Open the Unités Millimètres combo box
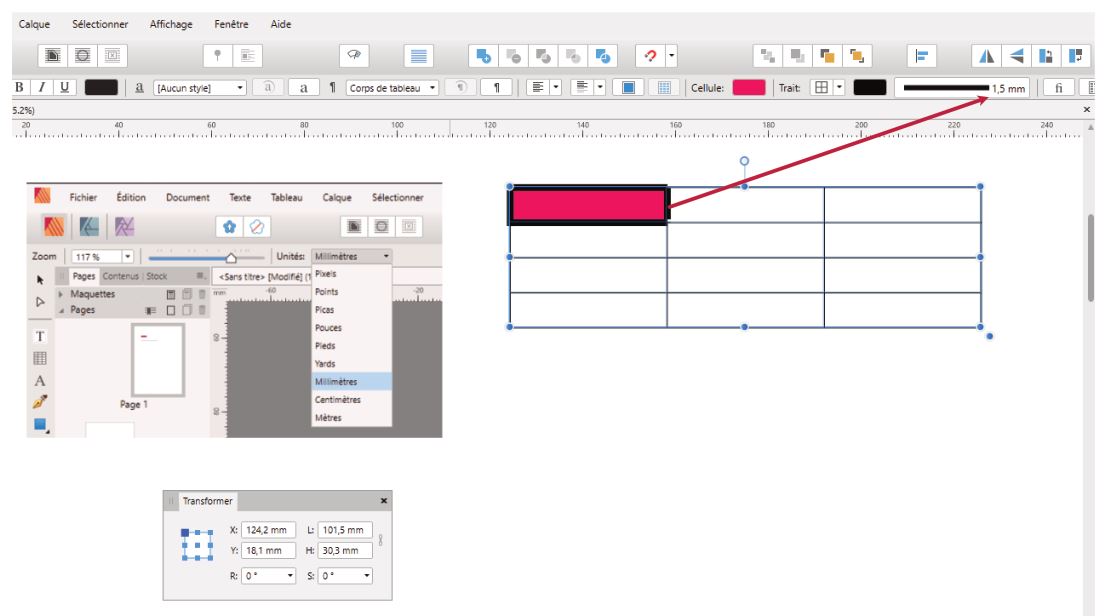The width and height of the screenshot is (1114, 616). click(x=352, y=256)
